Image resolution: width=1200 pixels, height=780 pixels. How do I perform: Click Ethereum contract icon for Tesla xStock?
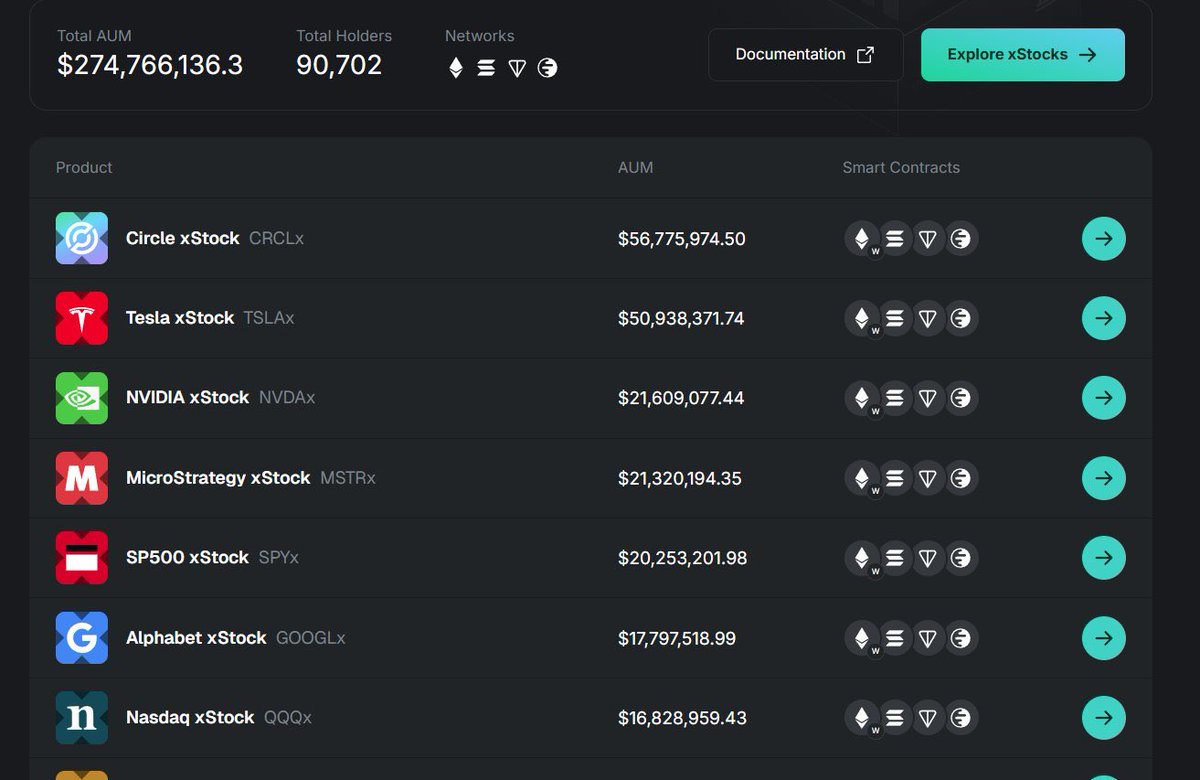[862, 318]
